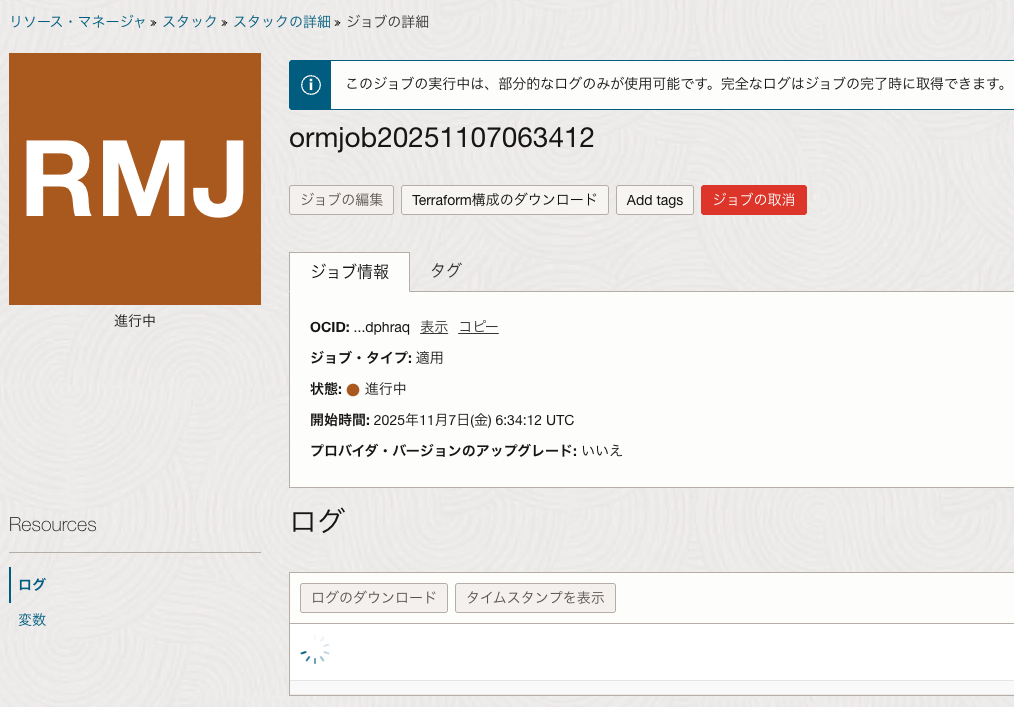Click the orange 進行中 status dot
This screenshot has width=1014, height=707.
point(353,389)
